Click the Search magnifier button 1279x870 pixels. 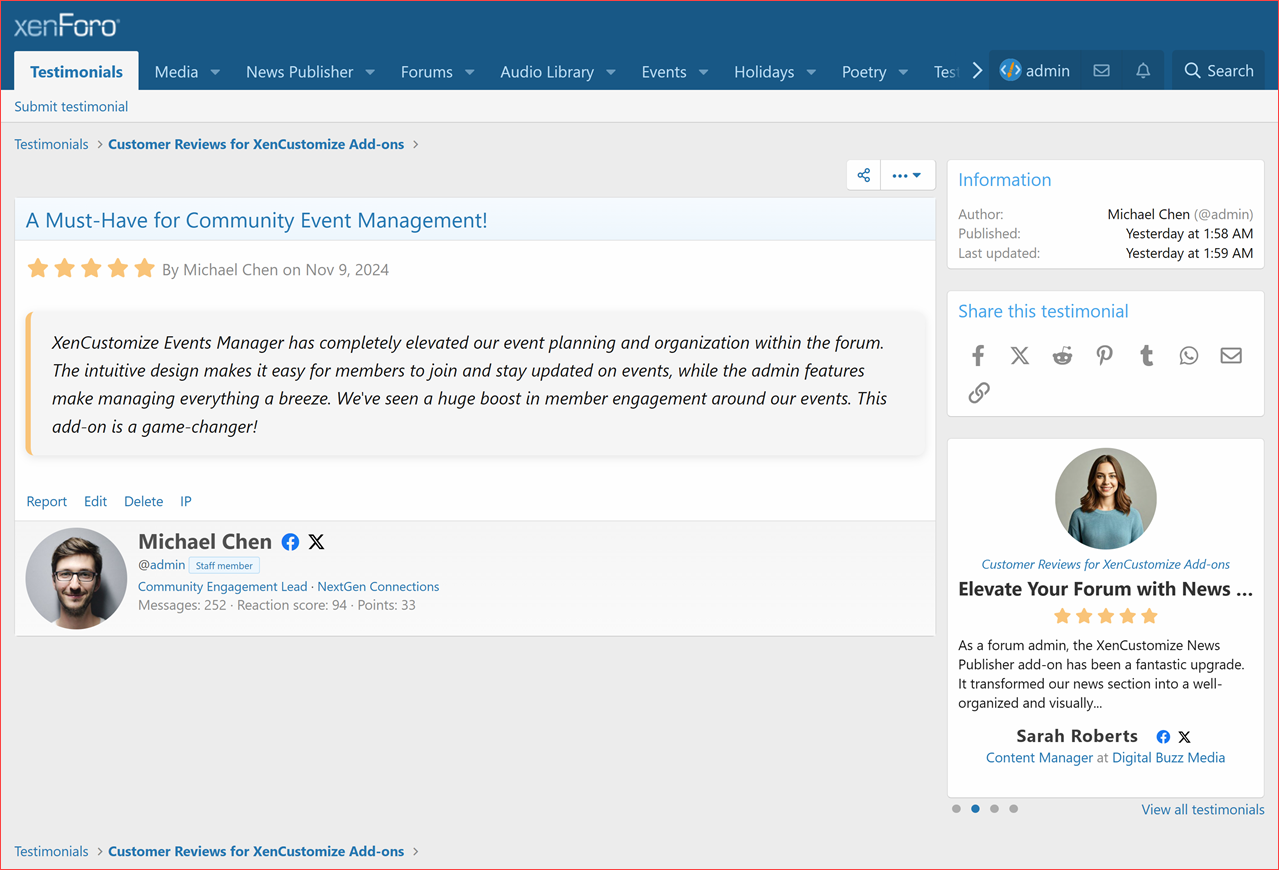tap(1218, 71)
